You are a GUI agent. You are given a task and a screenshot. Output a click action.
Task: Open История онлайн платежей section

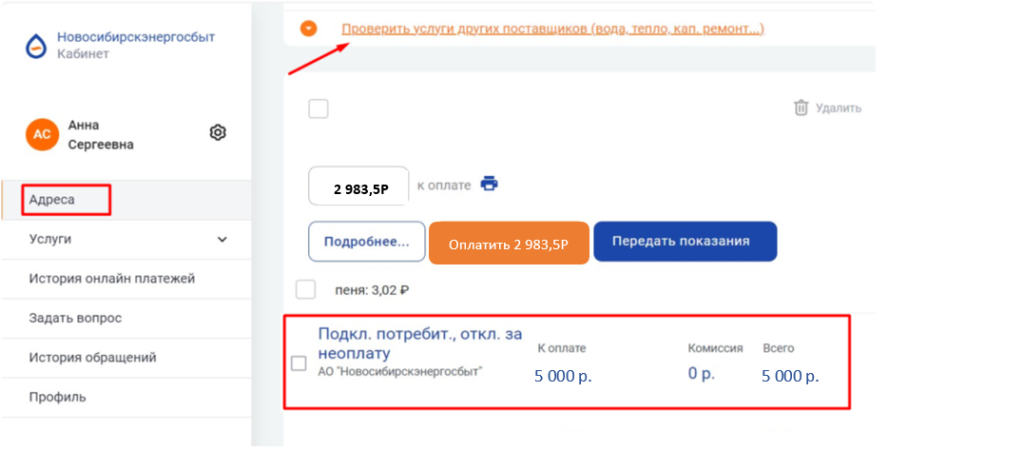coord(111,279)
